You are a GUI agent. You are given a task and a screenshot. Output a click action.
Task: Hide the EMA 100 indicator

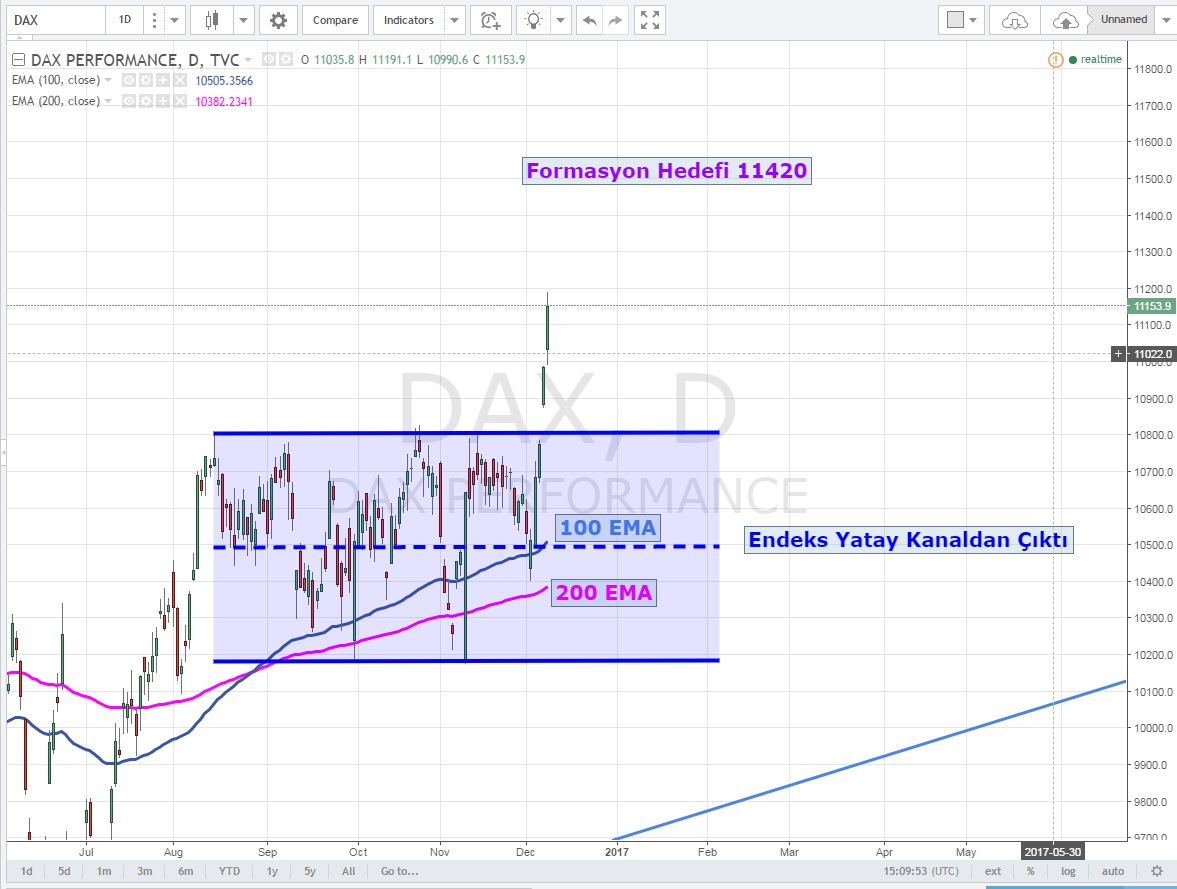click(x=129, y=80)
